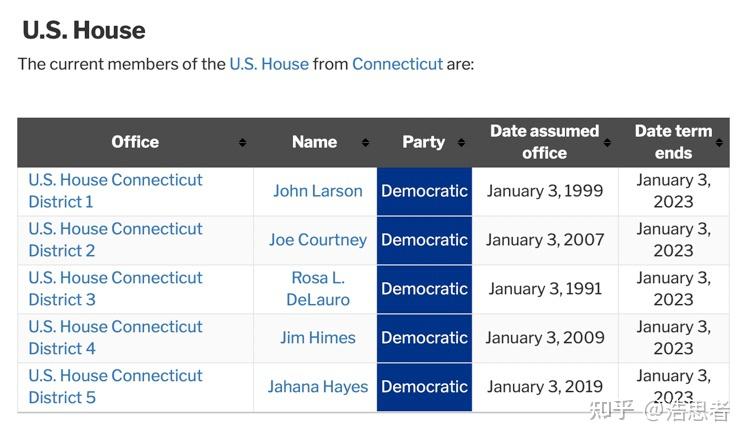Screen dimensions: 749x442
Task: Open Jim Himes's profile link
Action: click(318, 338)
